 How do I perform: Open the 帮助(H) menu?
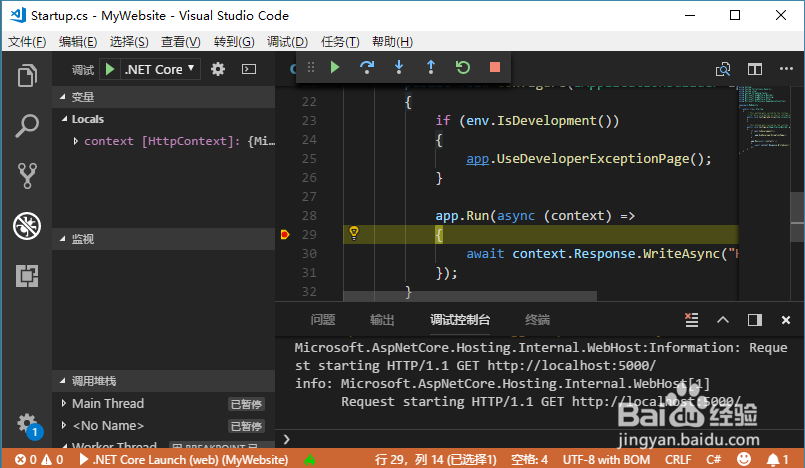[392, 42]
